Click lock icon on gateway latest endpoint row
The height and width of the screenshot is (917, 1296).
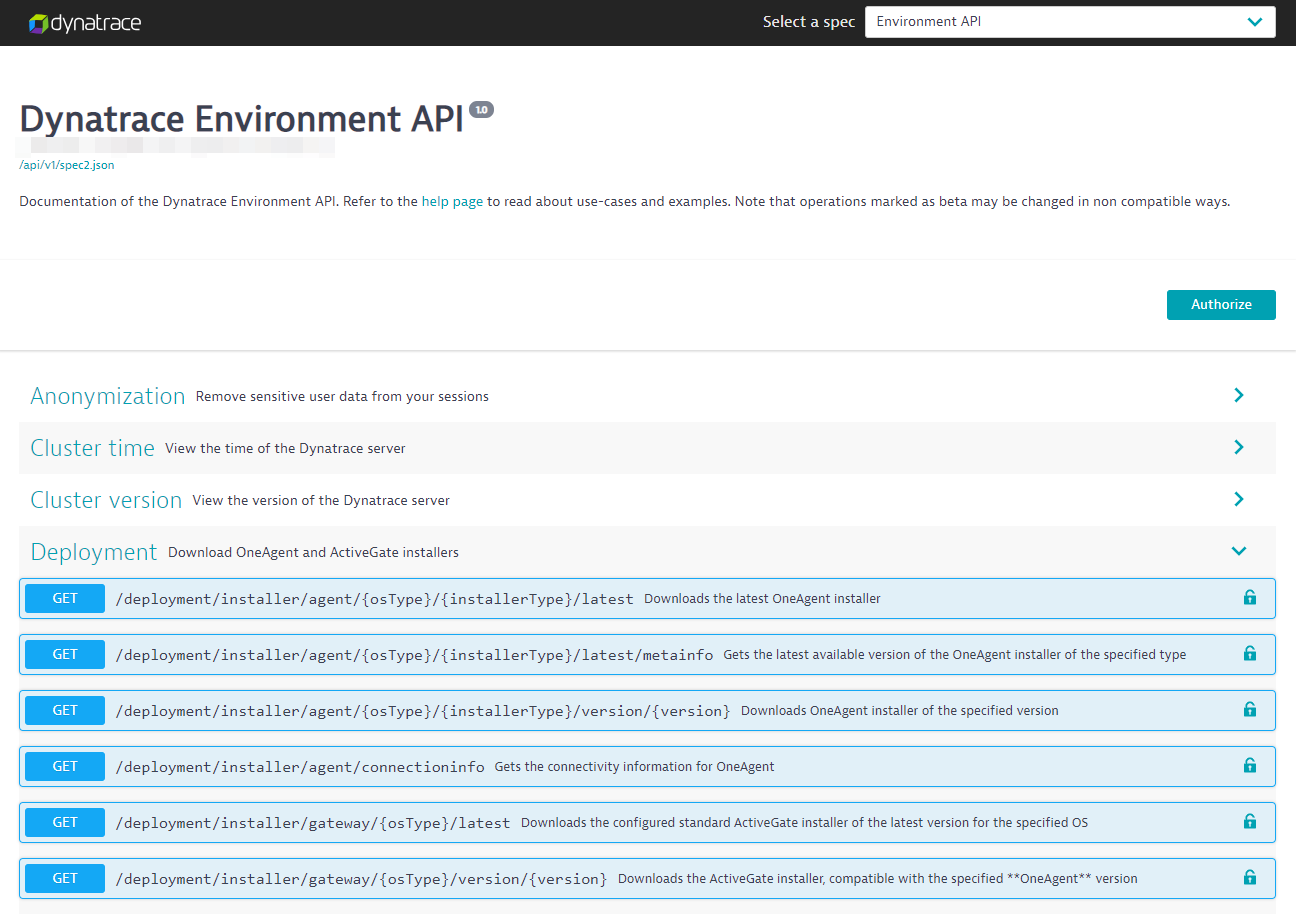(x=1249, y=822)
